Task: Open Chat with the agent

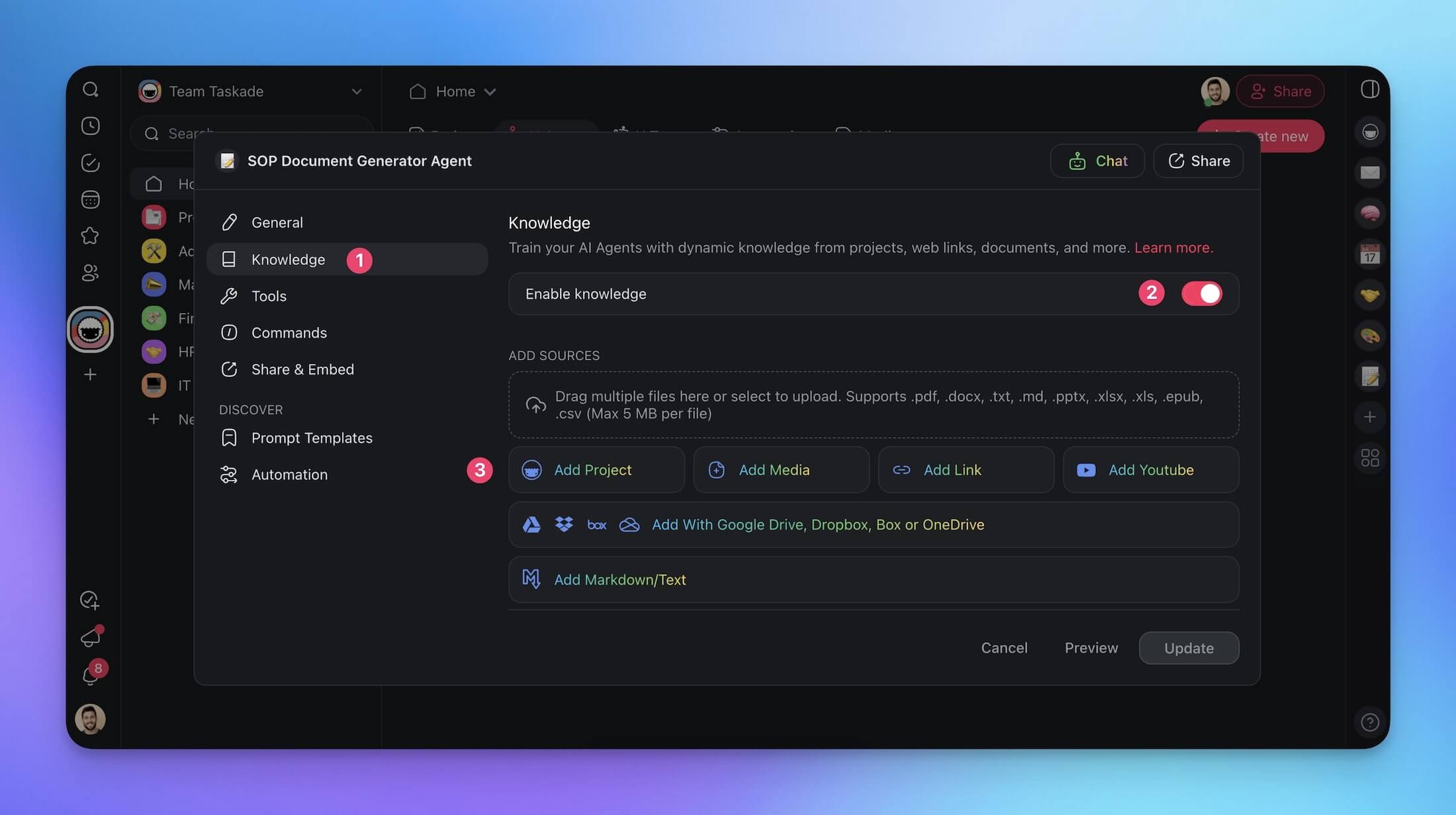Action: tap(1097, 161)
